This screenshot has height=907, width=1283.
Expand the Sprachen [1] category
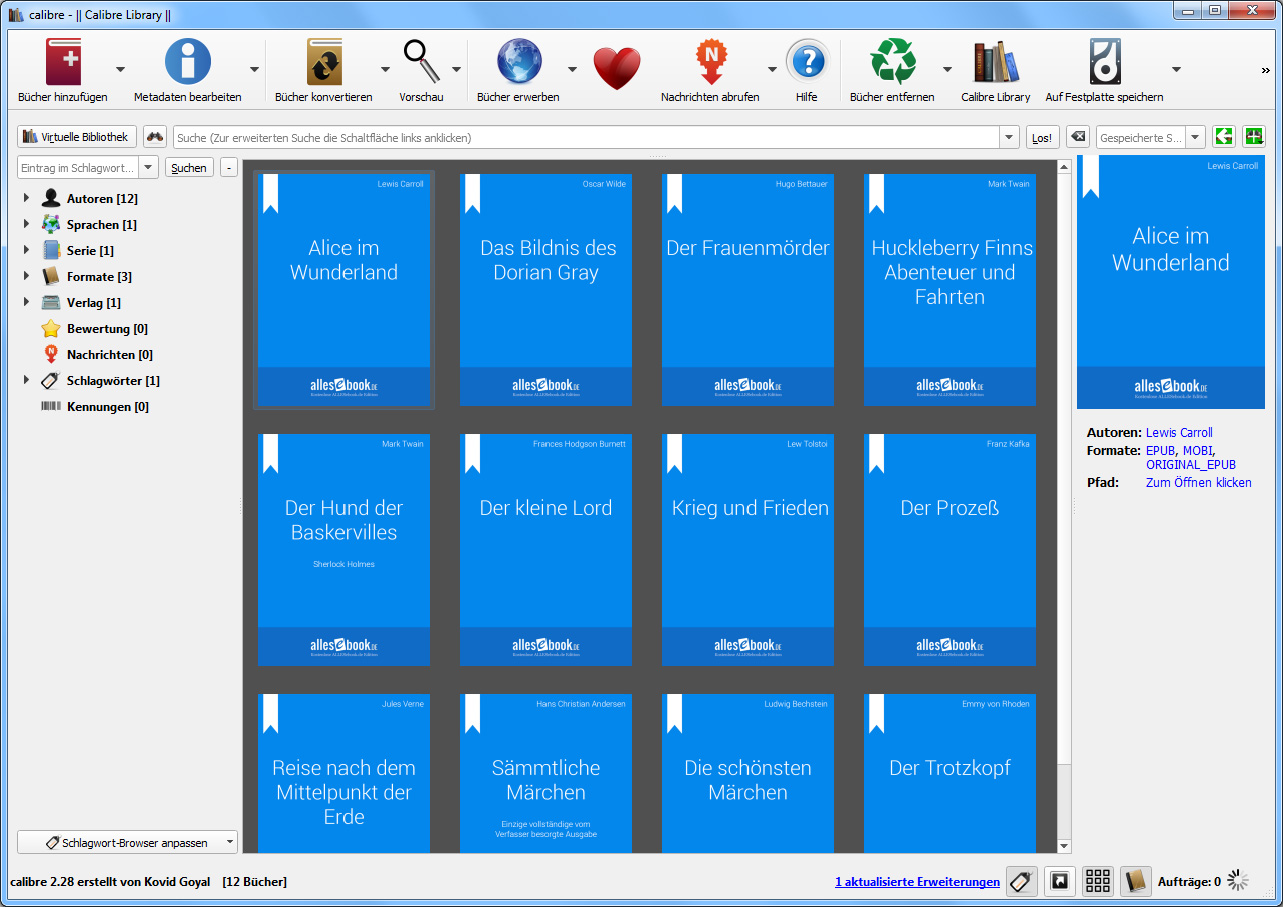click(x=26, y=224)
